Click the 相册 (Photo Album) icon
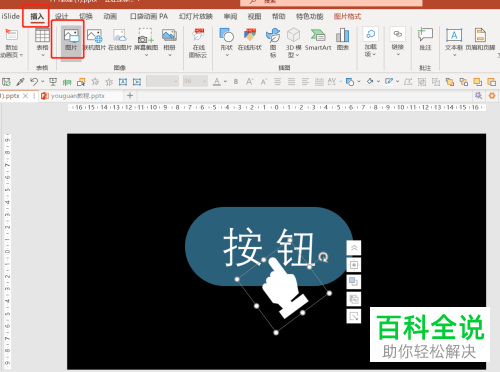 [x=169, y=35]
